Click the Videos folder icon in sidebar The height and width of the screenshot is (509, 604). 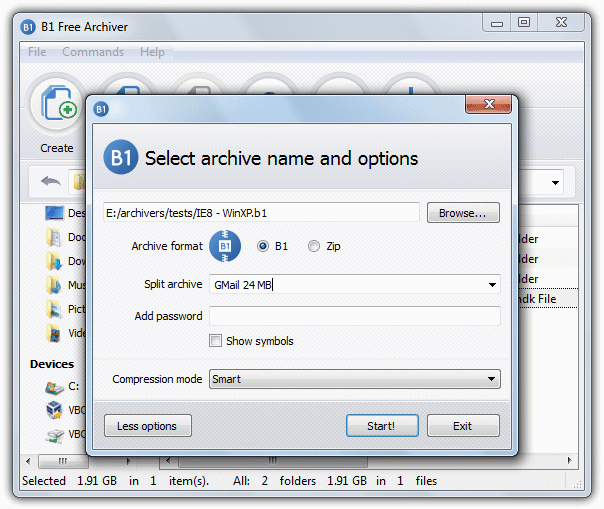pos(54,333)
